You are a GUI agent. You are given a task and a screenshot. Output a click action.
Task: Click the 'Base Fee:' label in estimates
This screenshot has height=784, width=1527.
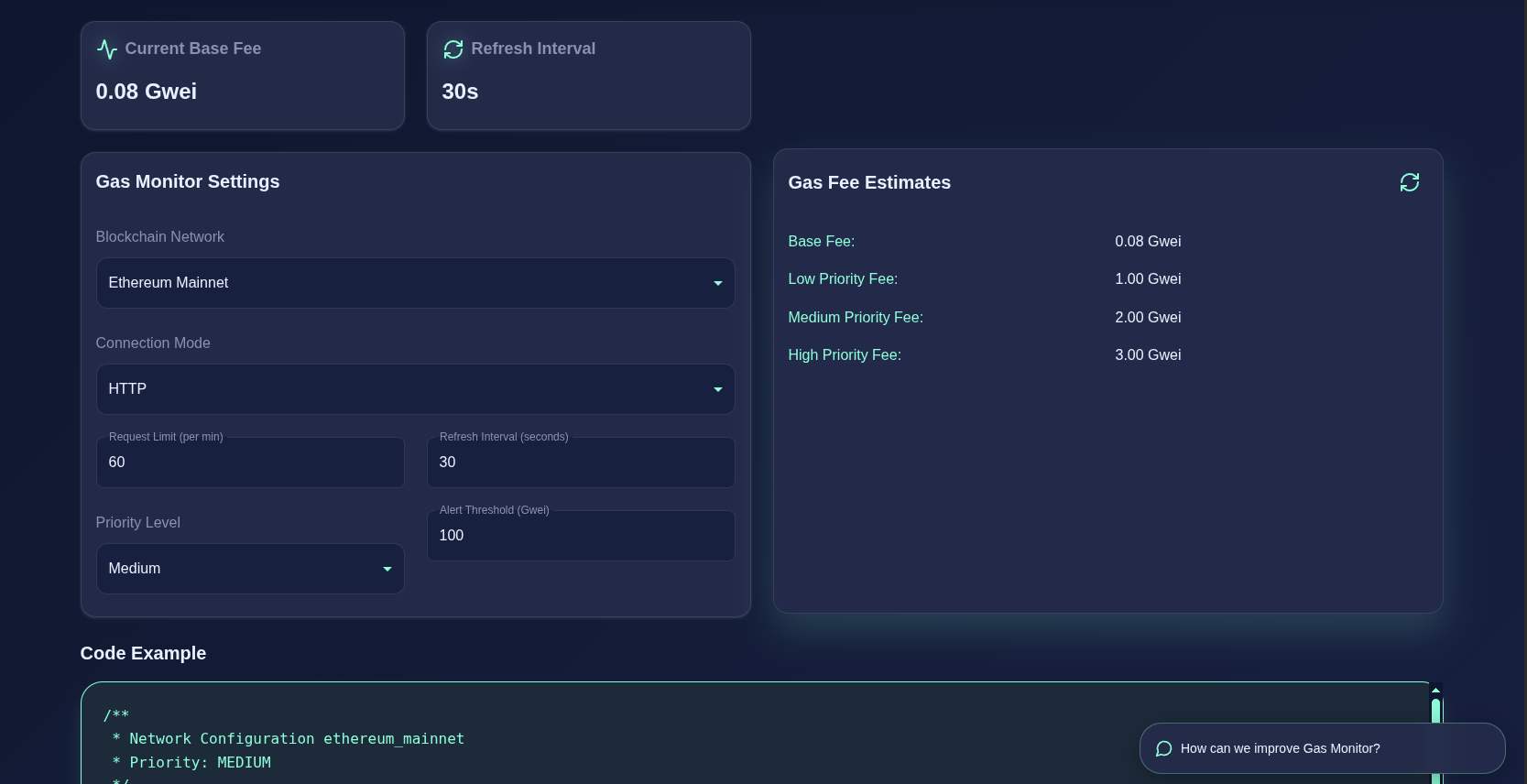(822, 242)
